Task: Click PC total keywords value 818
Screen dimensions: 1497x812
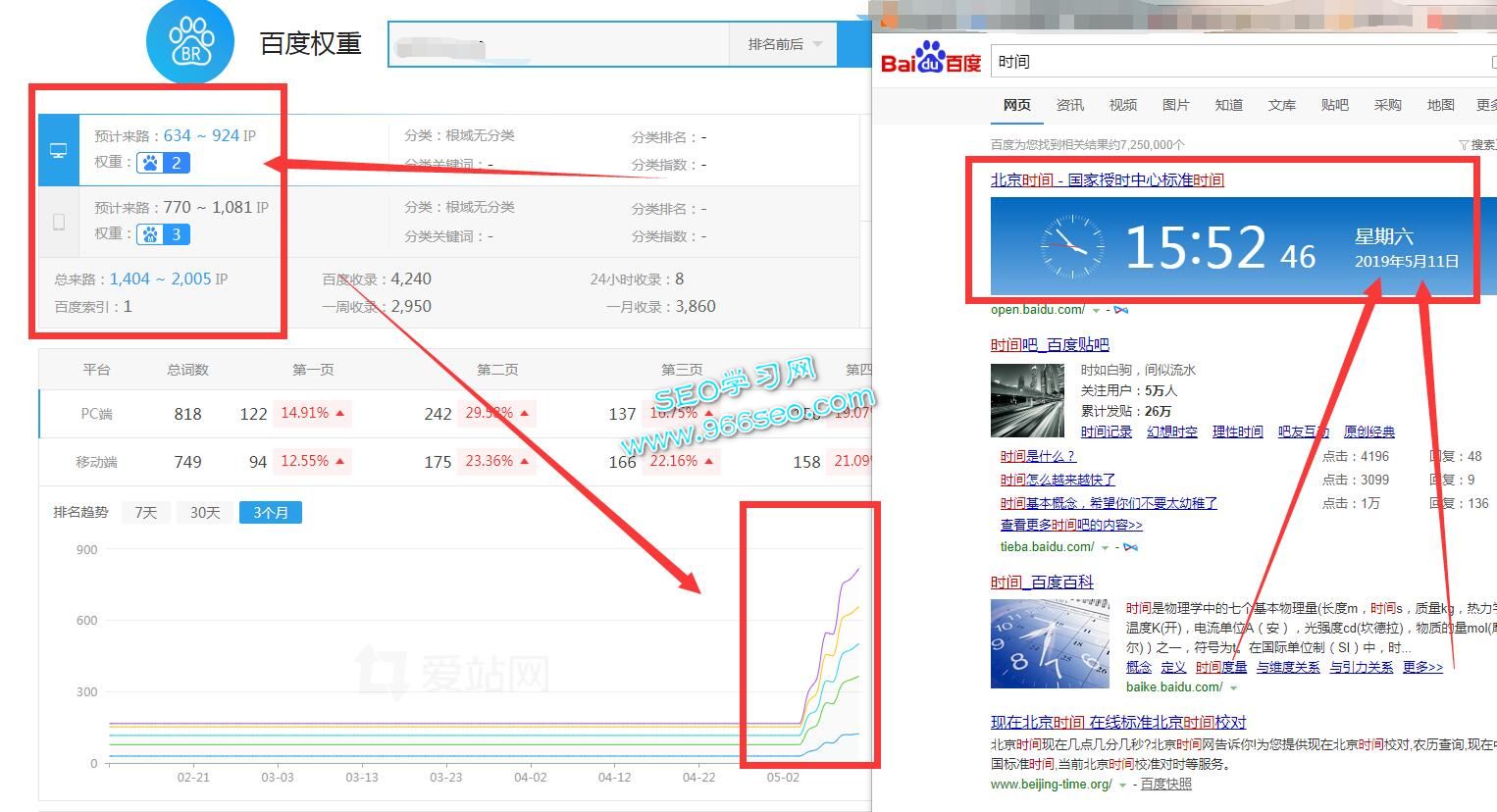Action: pos(187,414)
